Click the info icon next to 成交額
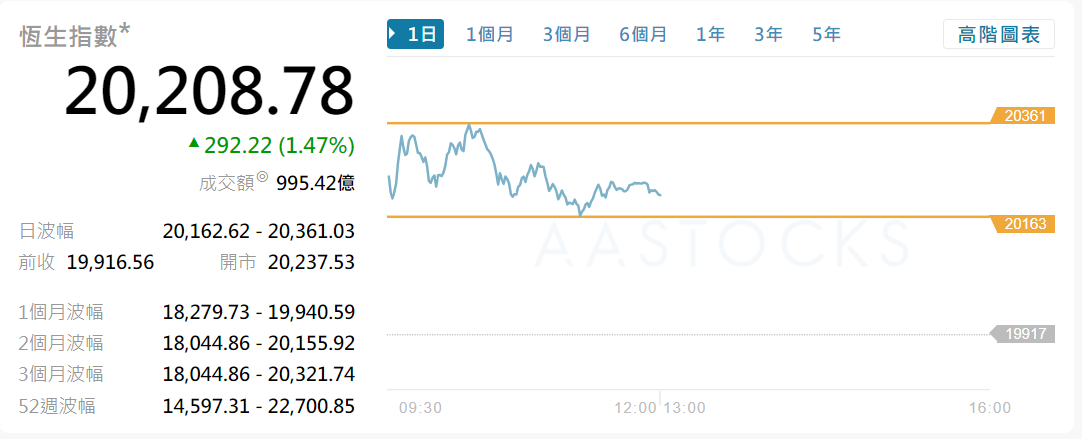The image size is (1082, 439). tap(262, 177)
